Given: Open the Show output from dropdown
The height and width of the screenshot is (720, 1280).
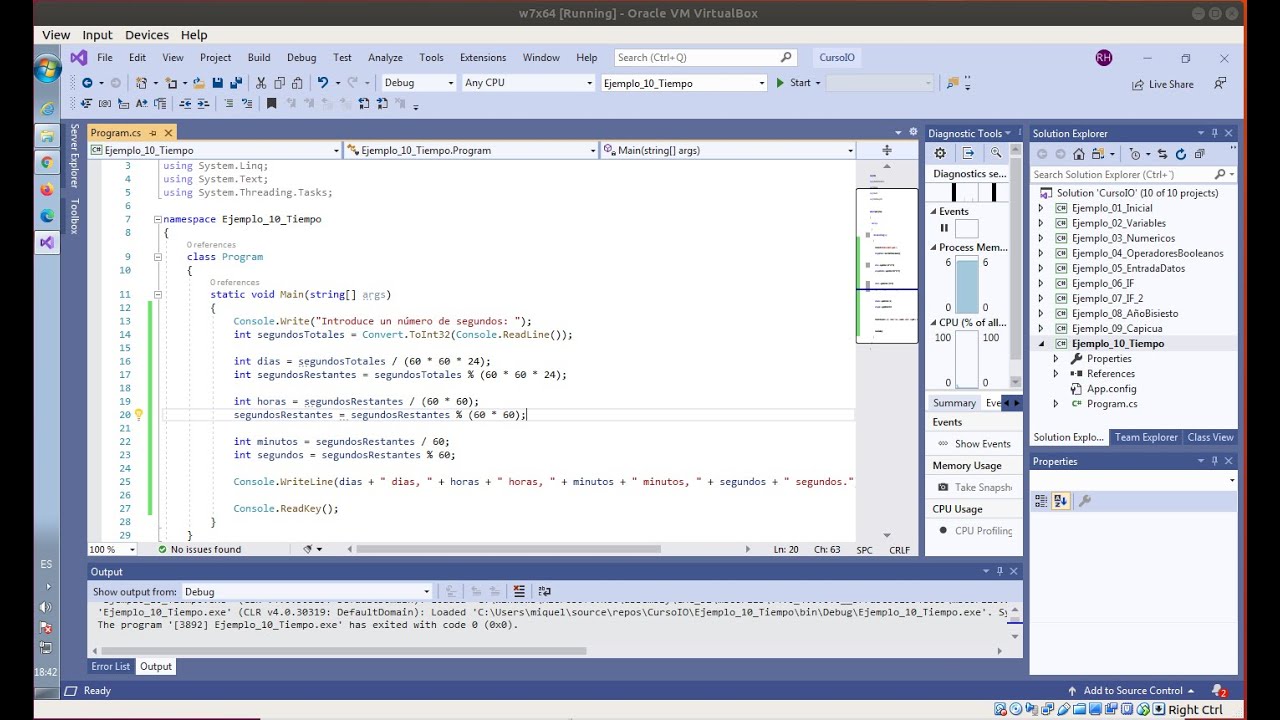Looking at the screenshot, I should [x=307, y=592].
